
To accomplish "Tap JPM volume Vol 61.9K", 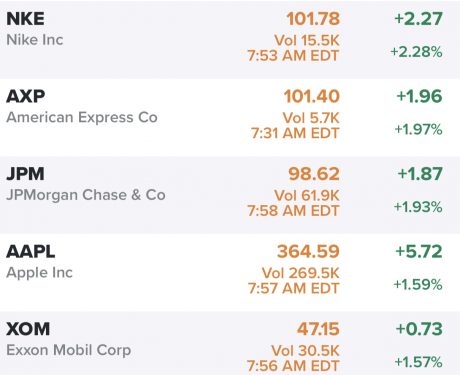I will point(307,196).
